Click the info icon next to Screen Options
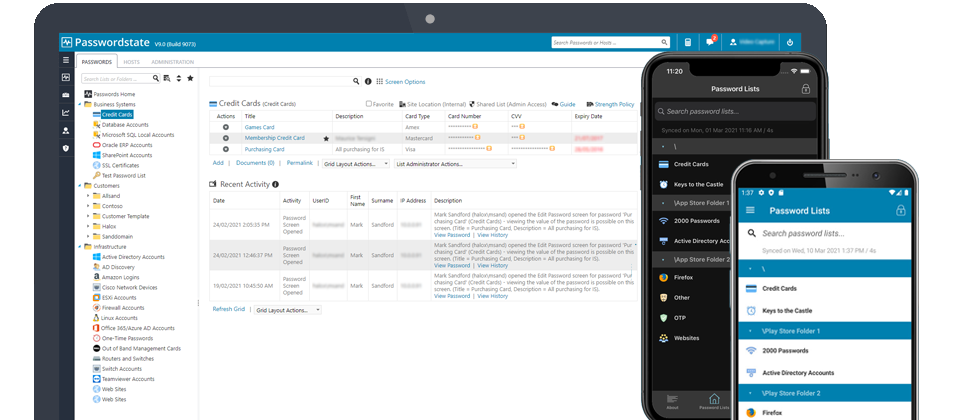 click(x=368, y=81)
